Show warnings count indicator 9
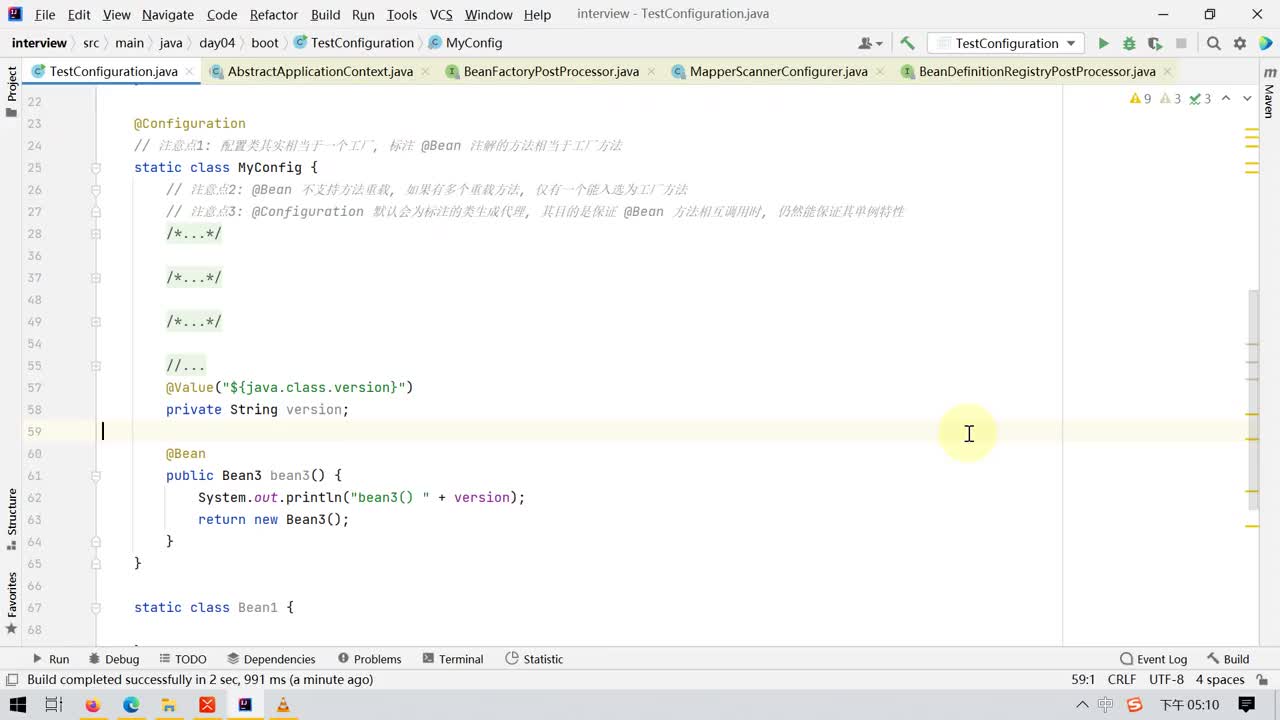This screenshot has height=720, width=1280. [x=1140, y=98]
